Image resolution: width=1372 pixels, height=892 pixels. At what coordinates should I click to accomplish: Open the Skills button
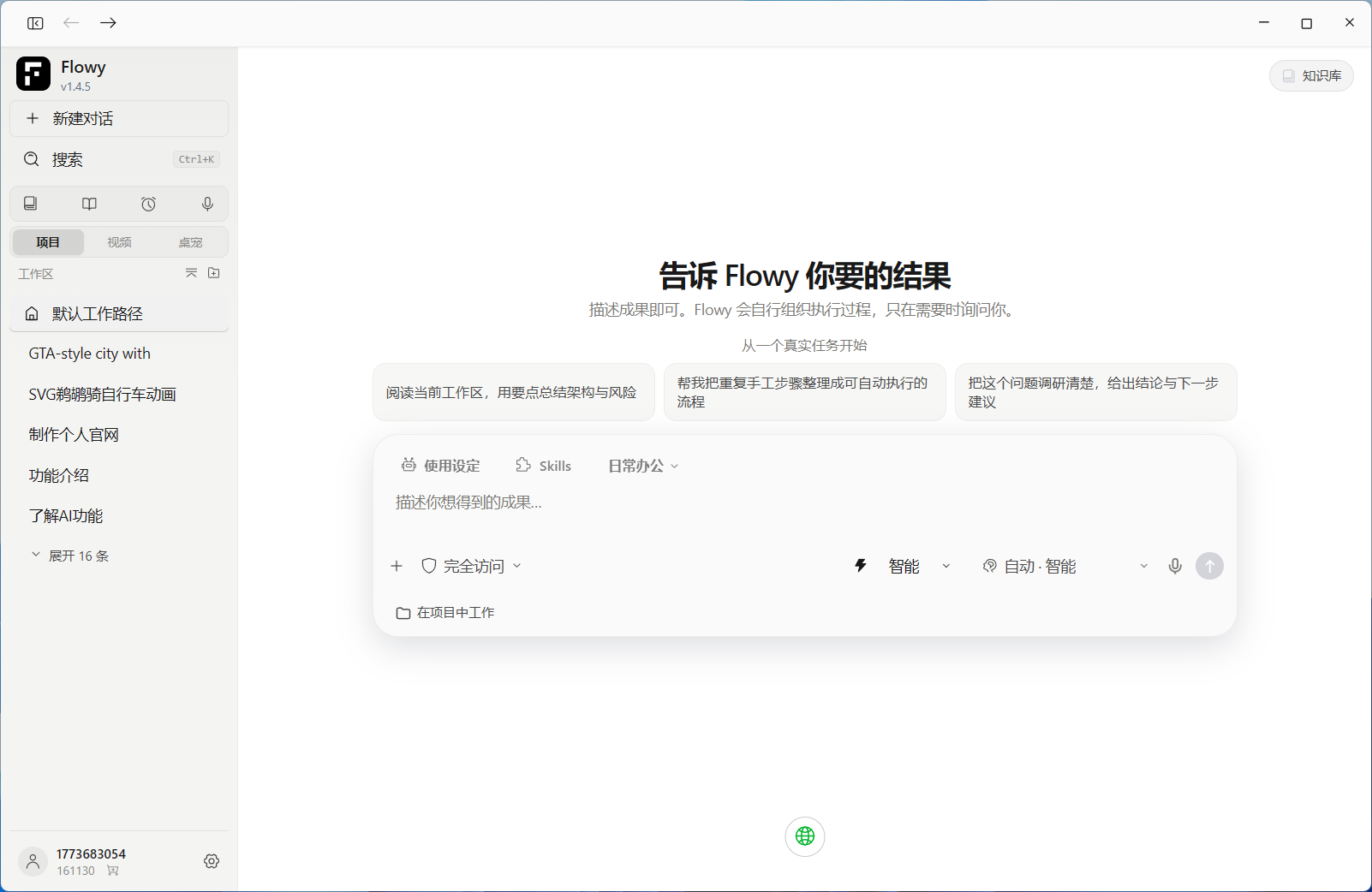tap(543, 466)
